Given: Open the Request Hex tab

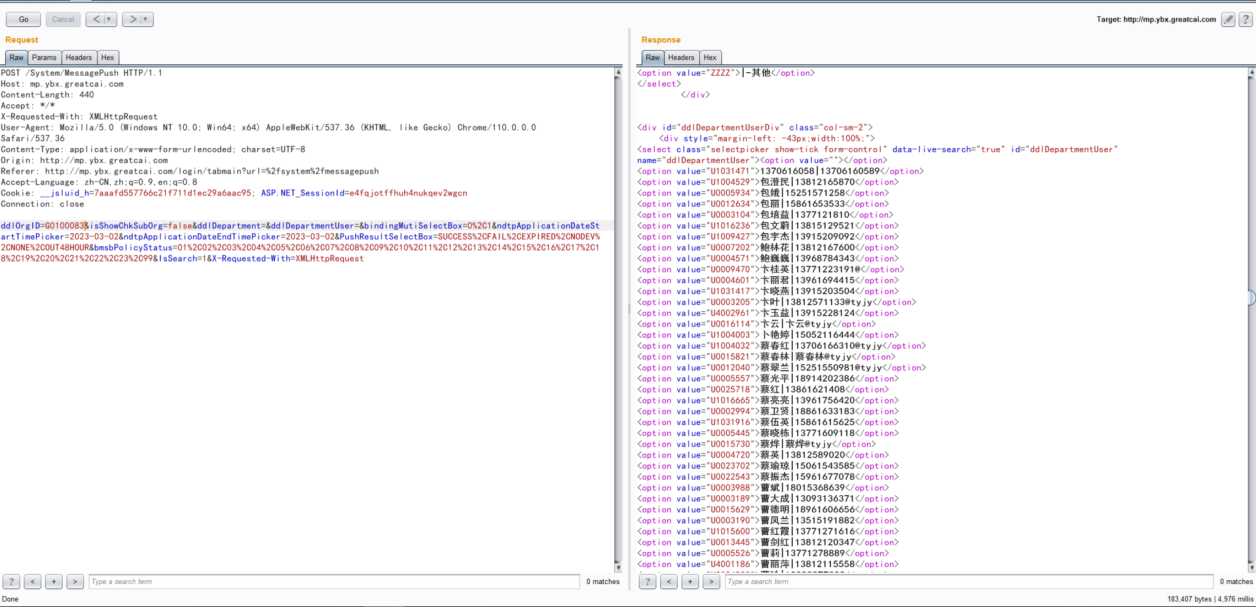Looking at the screenshot, I should pyautogui.click(x=107, y=58).
